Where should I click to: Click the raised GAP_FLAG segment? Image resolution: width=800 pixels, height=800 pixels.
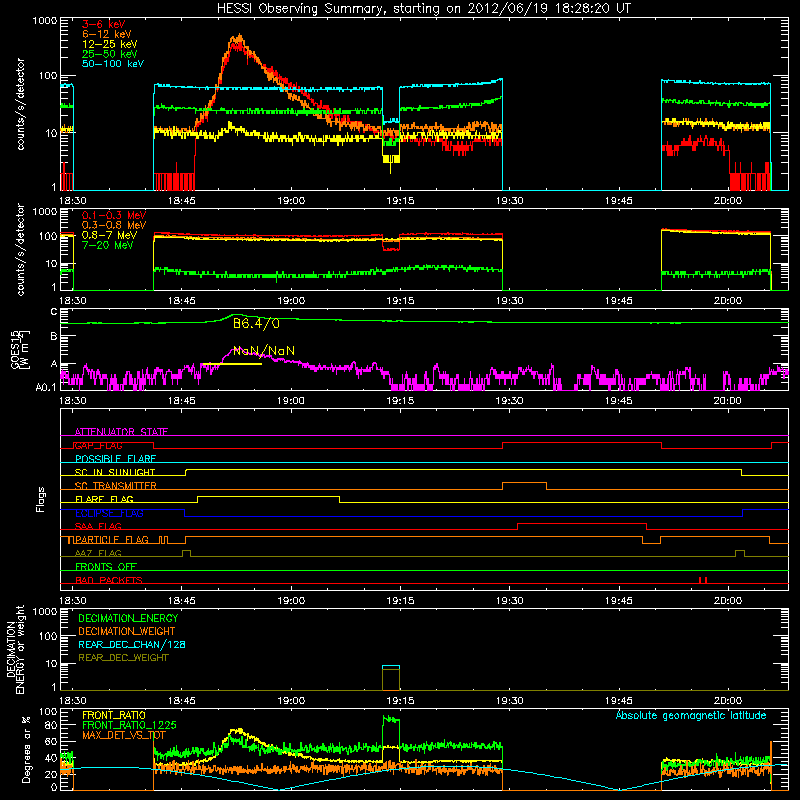(582, 443)
